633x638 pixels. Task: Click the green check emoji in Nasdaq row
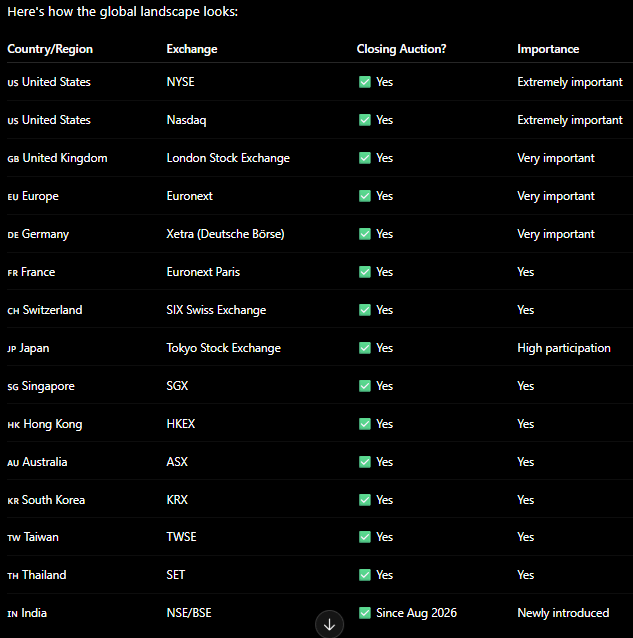point(365,120)
